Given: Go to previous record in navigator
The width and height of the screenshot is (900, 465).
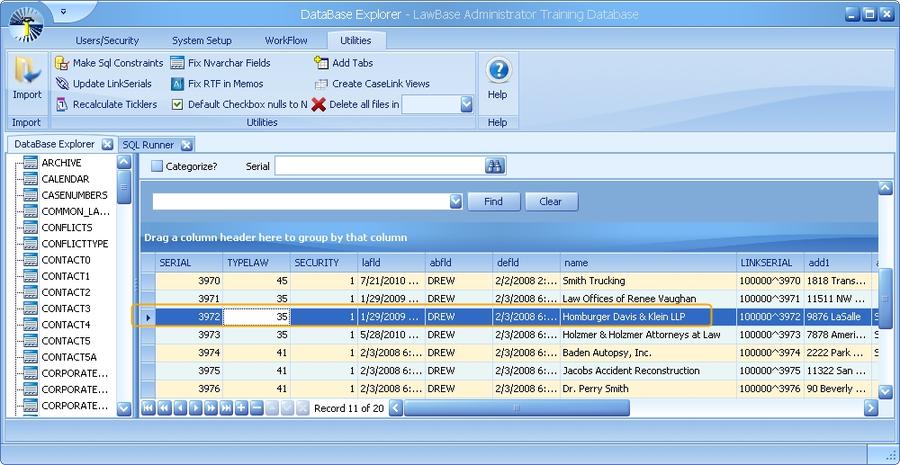Looking at the screenshot, I should pos(180,408).
